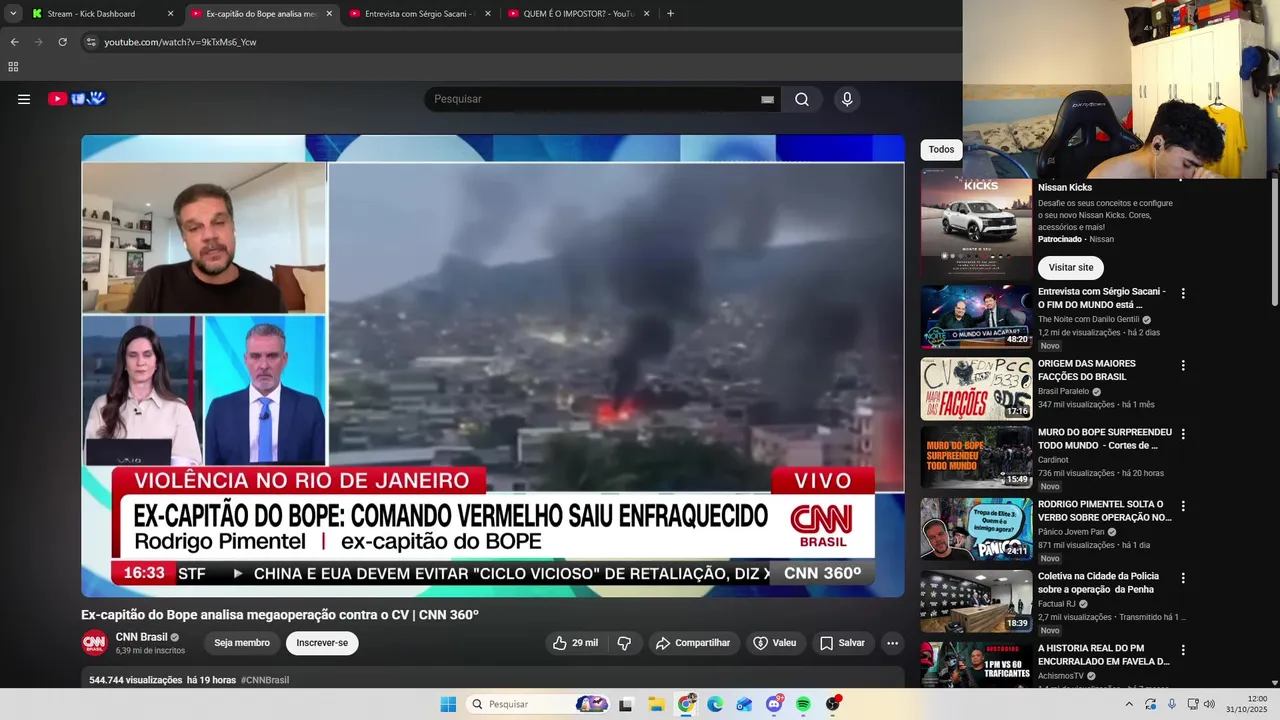Click the Valeu button
The image size is (1280, 720).
coord(775,643)
